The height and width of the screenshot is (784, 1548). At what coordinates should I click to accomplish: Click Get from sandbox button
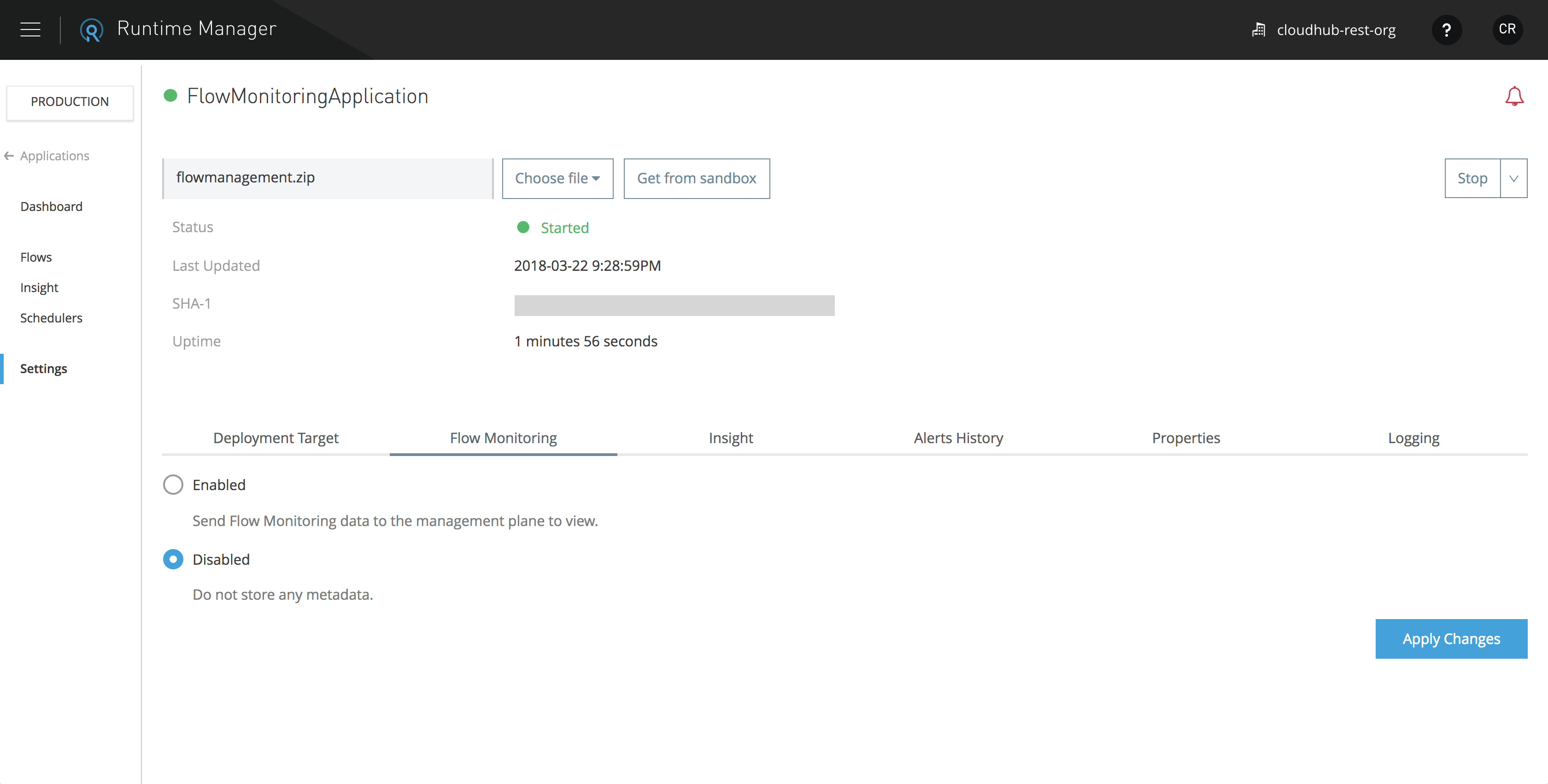[697, 178]
